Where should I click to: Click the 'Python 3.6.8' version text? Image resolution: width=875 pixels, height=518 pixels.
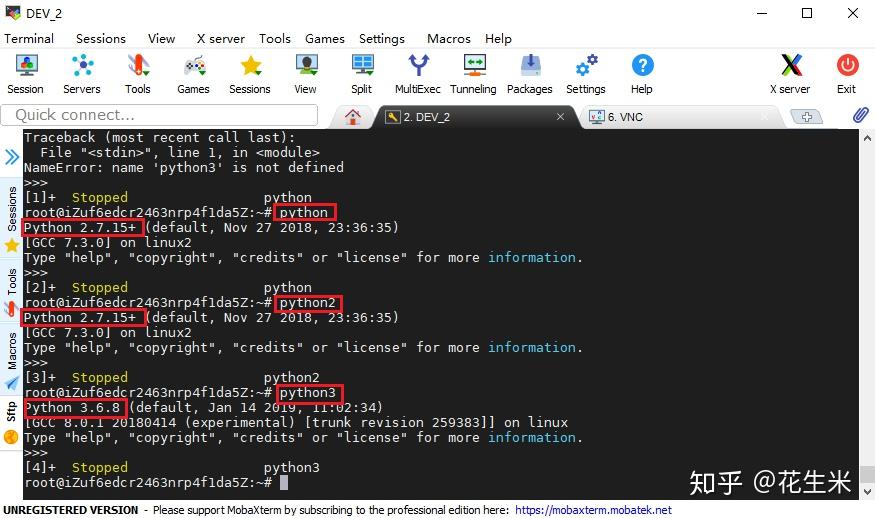[x=73, y=407]
